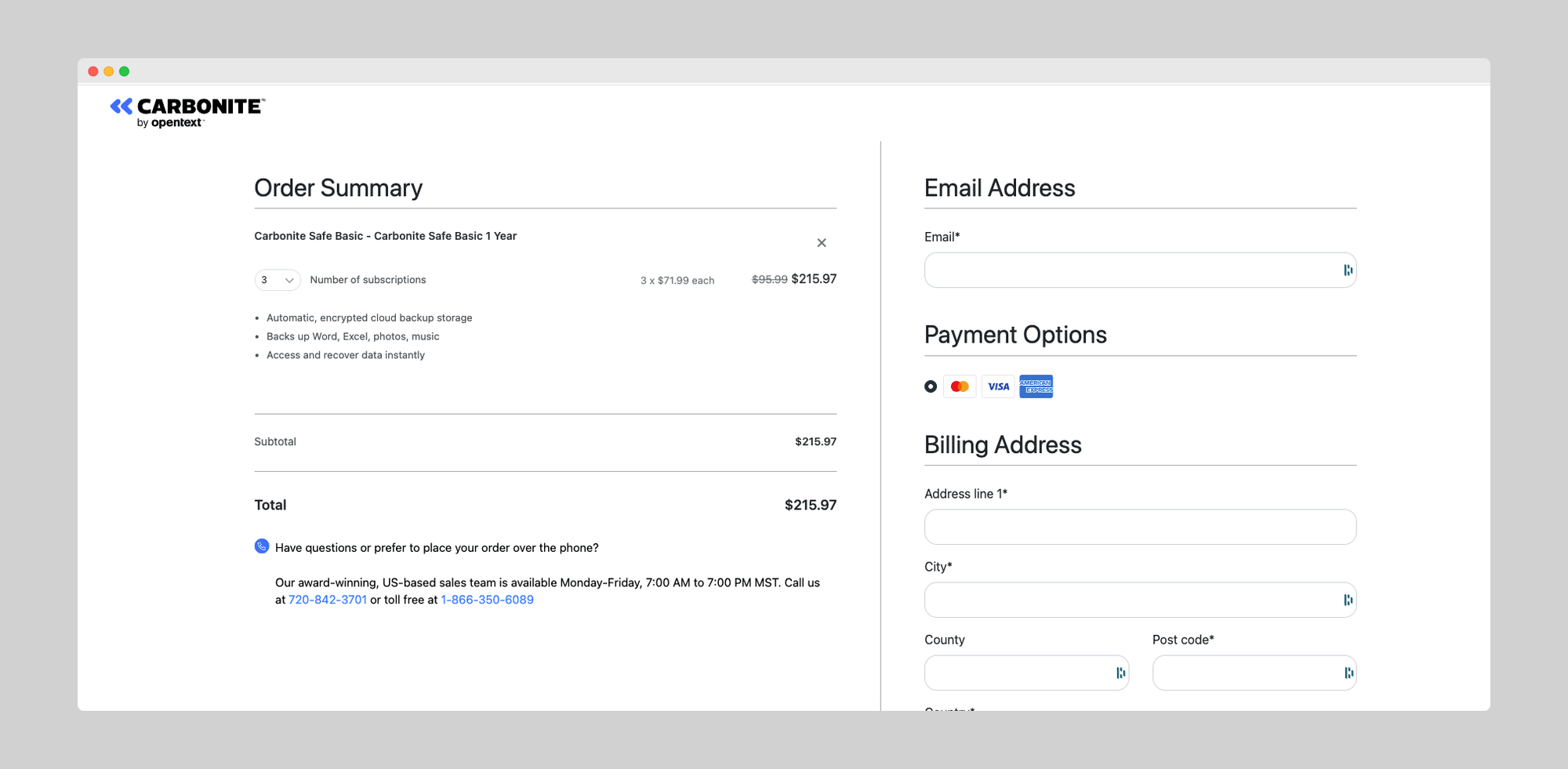This screenshot has height=769, width=1568.
Task: Click the Carbonite by opentext logo
Action: pyautogui.click(x=188, y=113)
